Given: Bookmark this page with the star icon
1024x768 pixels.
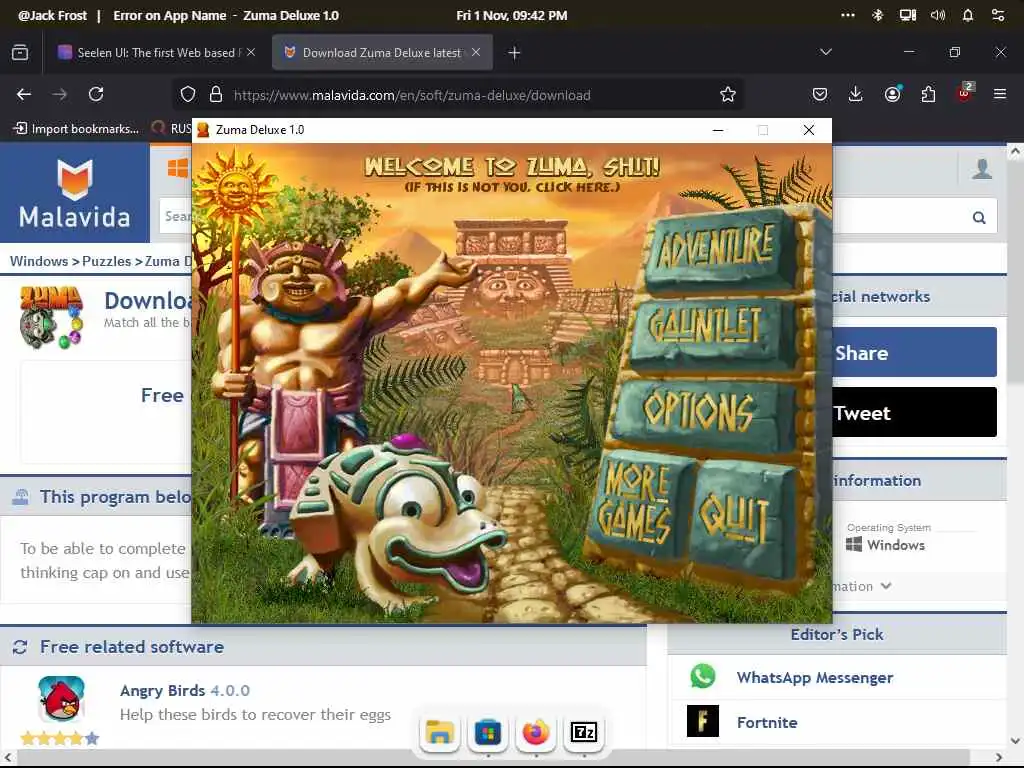Looking at the screenshot, I should click(728, 95).
